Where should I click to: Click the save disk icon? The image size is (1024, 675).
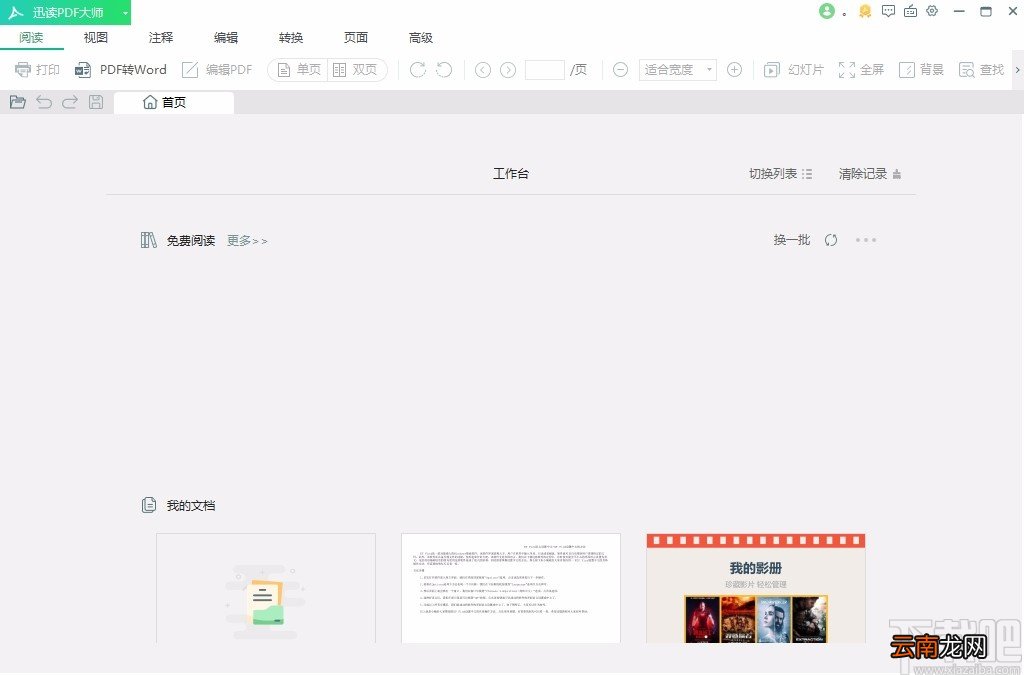(96, 102)
